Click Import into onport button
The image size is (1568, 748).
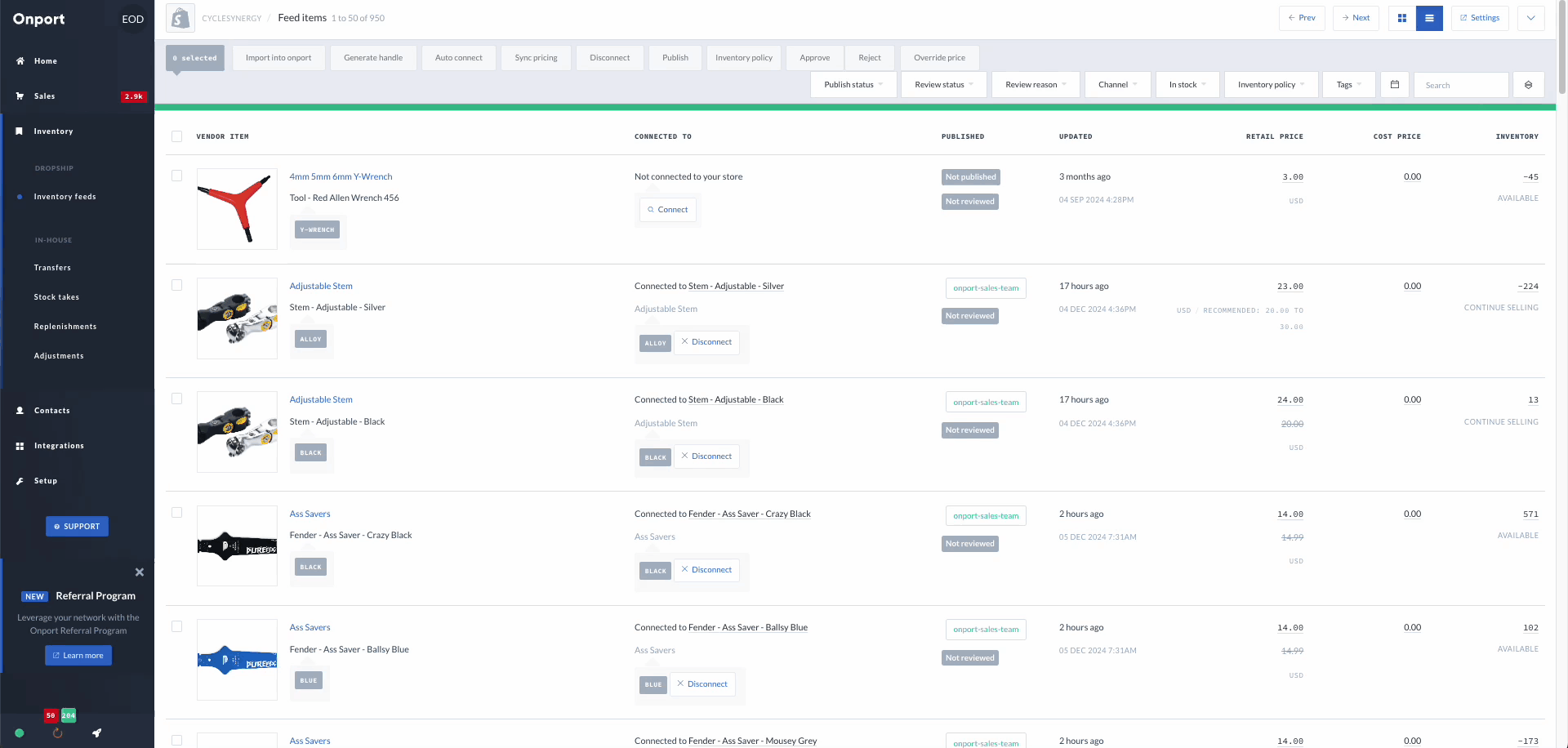(x=278, y=58)
